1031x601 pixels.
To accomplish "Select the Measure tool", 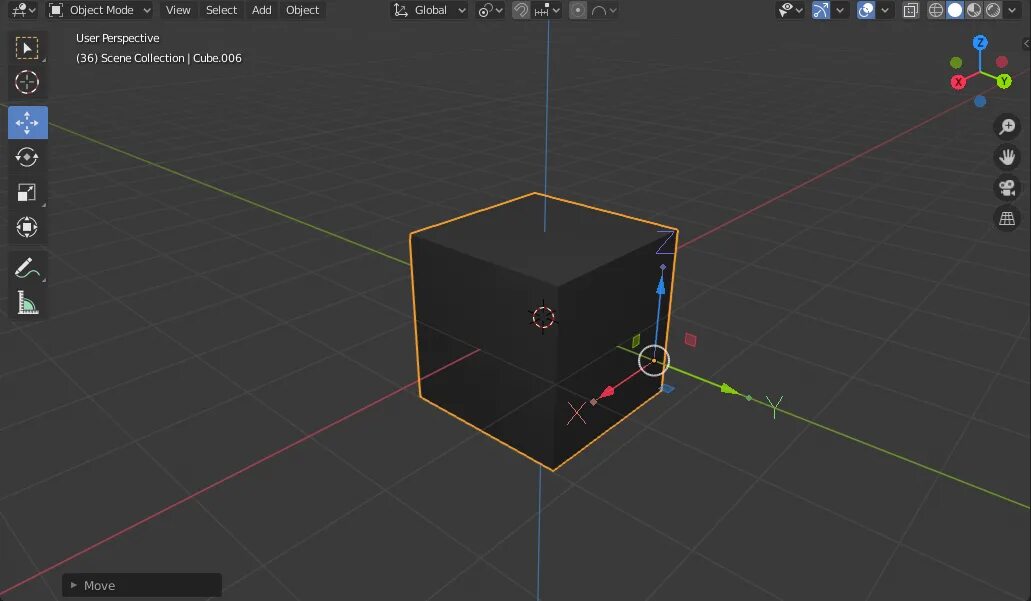I will [27, 302].
